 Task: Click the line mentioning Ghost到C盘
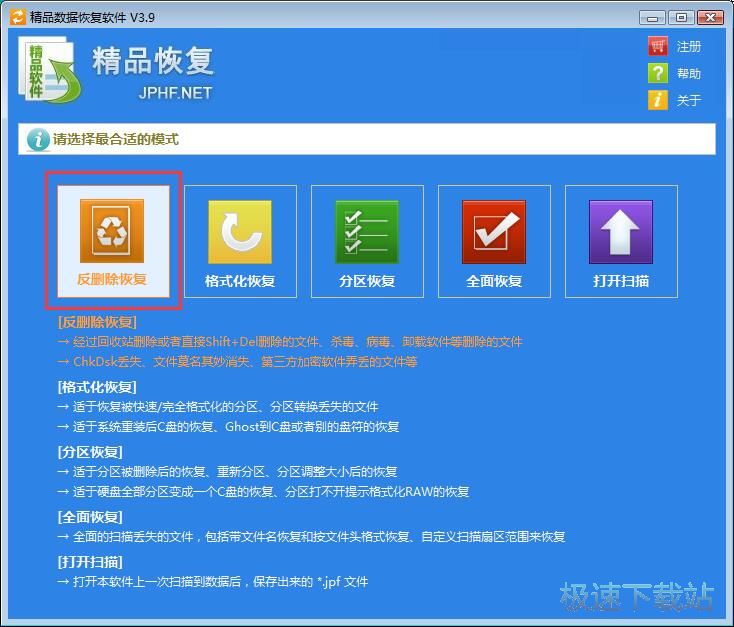pos(228,427)
